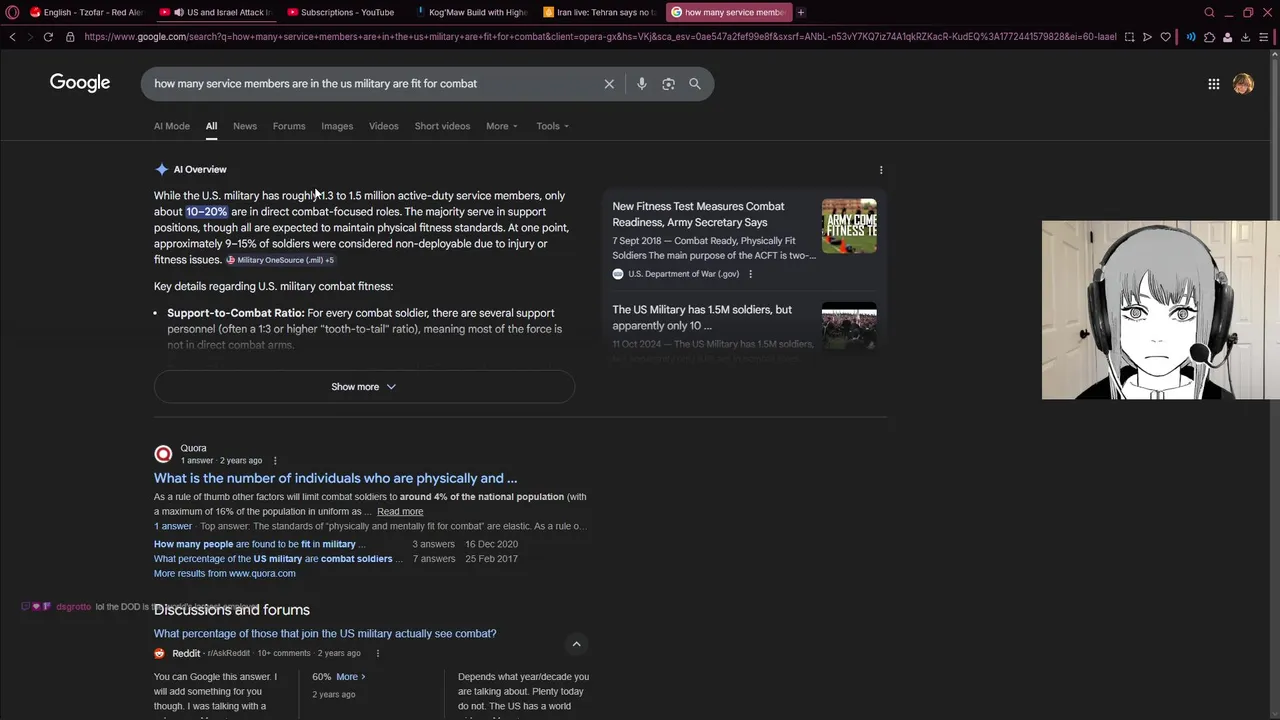Expand the More search filters dropdown
This screenshot has width=1280, height=720.
coord(502,126)
